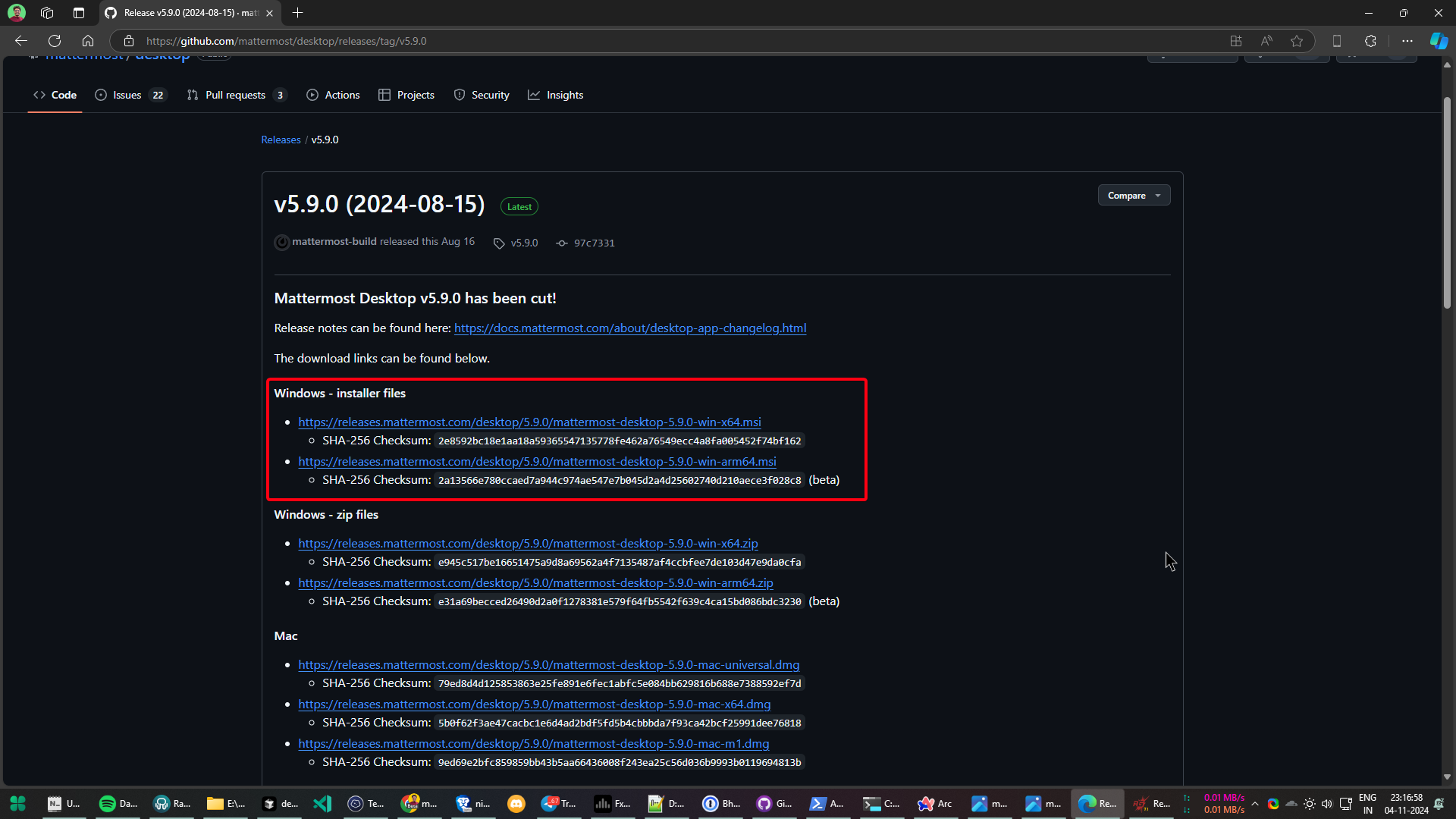The height and width of the screenshot is (819, 1456).
Task: Open the browser Extensions puzzle icon
Action: coord(1370,41)
